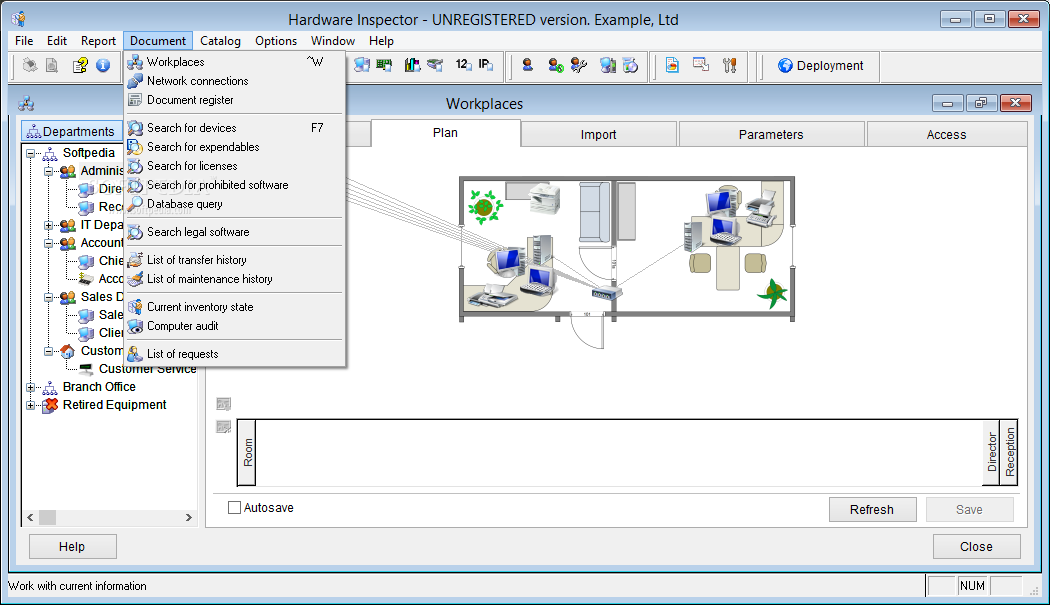Choose Database query menu entry
The image size is (1050, 605).
point(234,204)
